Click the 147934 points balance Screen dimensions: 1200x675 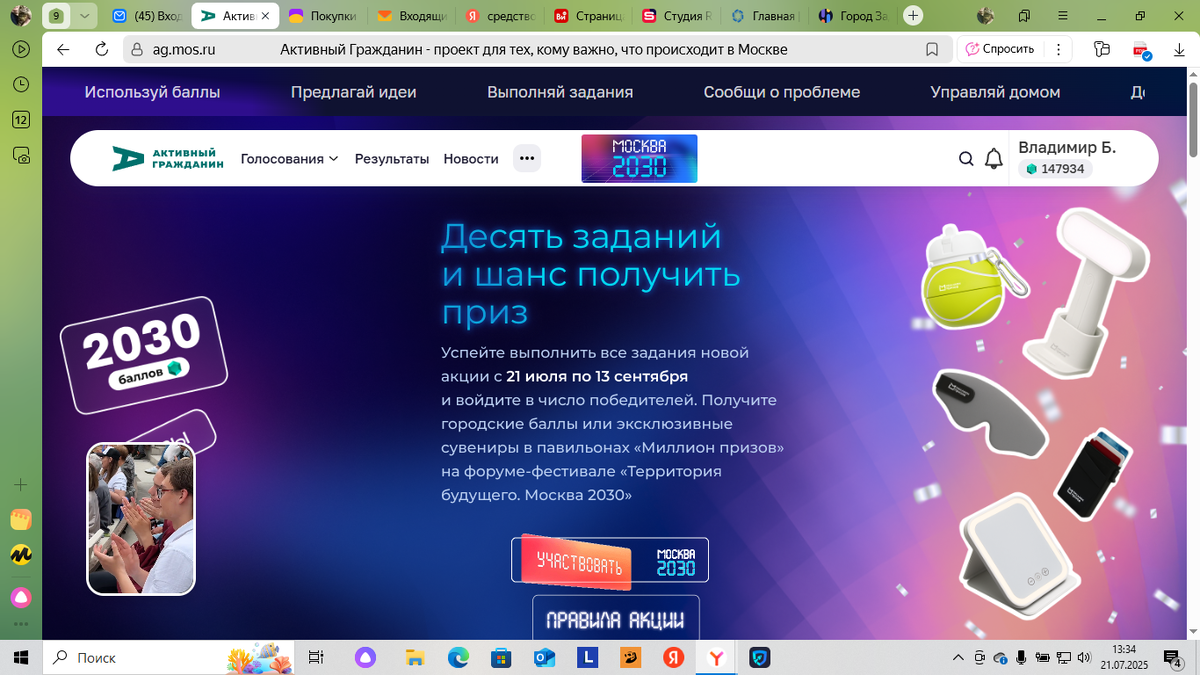pyautogui.click(x=1055, y=169)
